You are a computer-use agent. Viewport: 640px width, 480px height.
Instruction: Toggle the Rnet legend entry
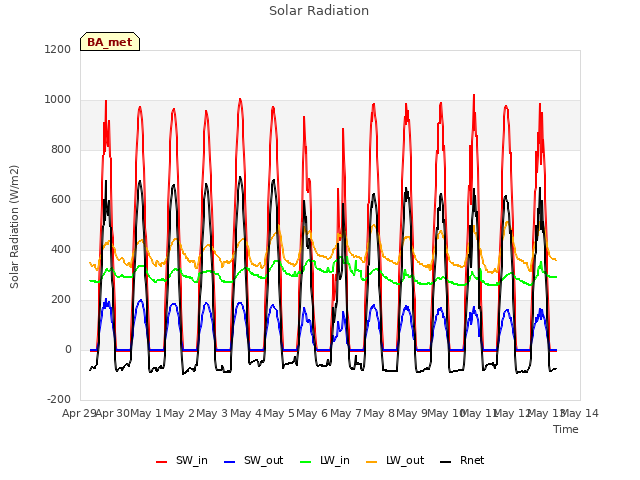coord(462,460)
